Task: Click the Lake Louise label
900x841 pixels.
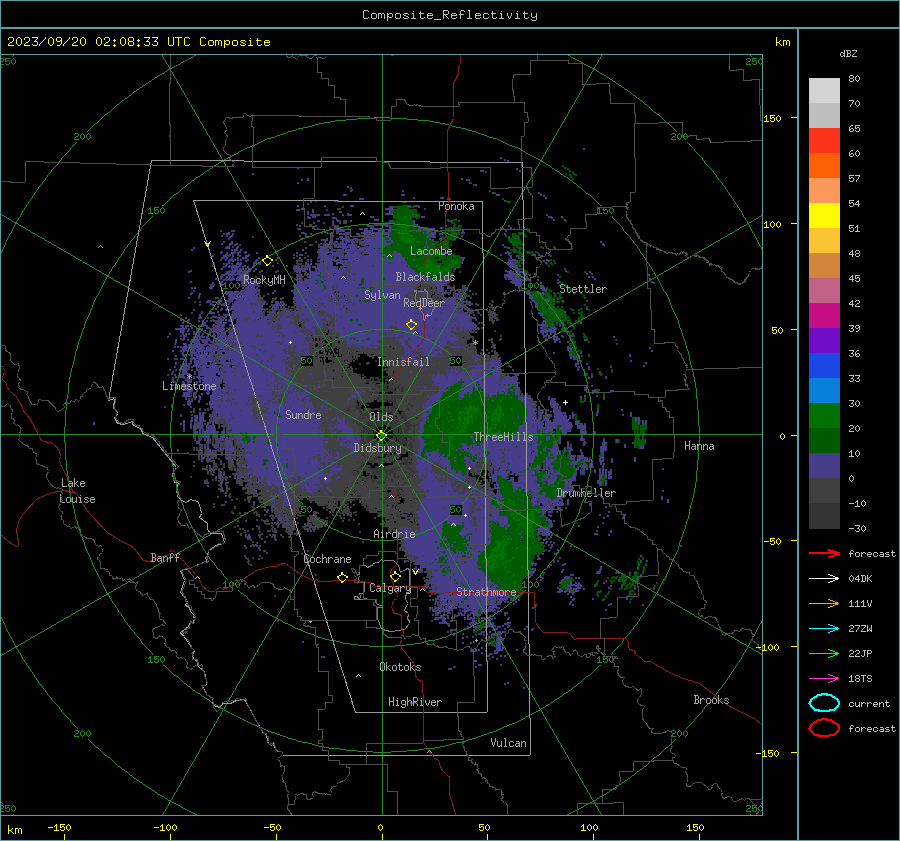Action: click(78, 491)
